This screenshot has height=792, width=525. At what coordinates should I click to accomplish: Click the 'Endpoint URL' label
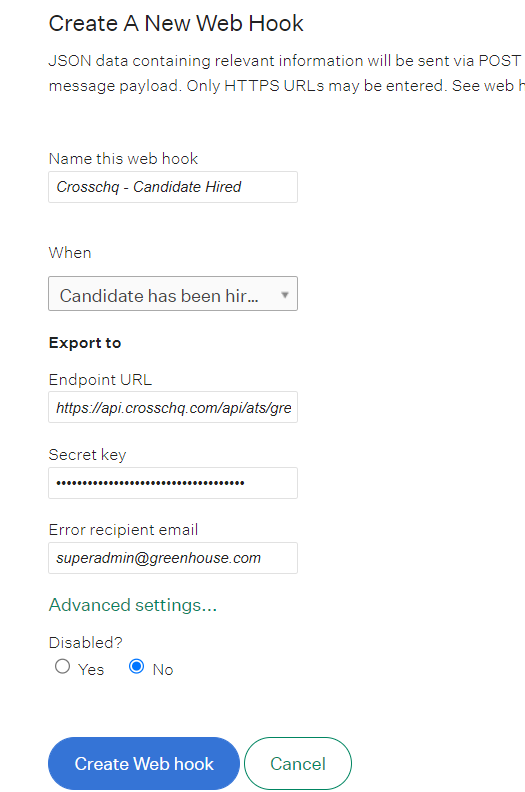click(100, 379)
